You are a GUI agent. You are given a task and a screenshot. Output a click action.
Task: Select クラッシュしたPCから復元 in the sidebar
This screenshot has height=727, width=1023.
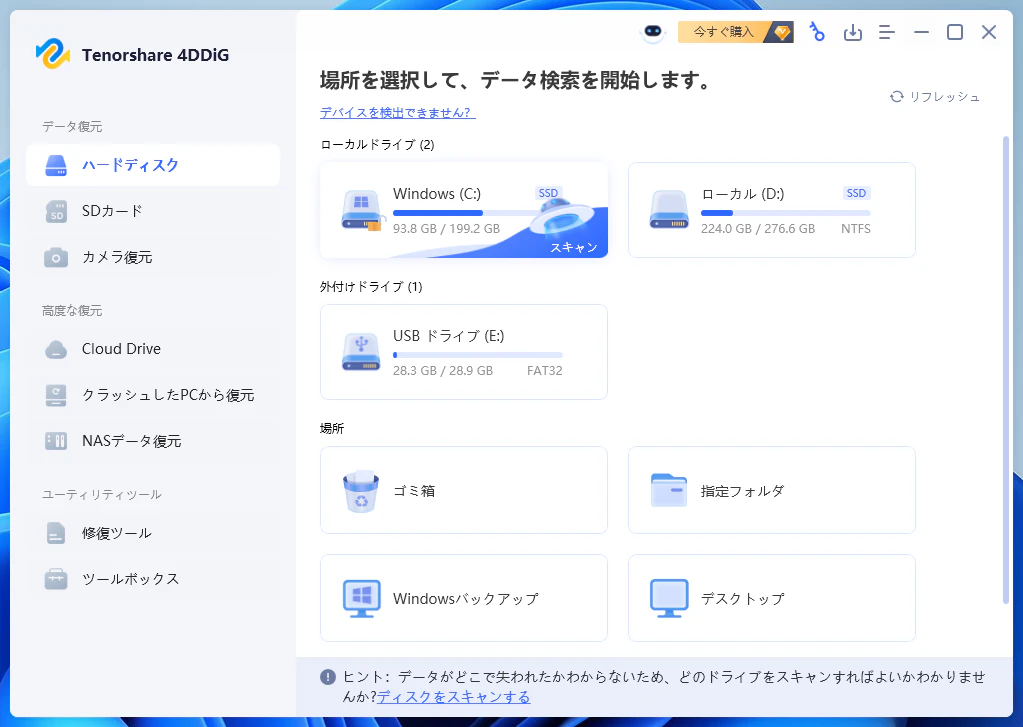[153, 395]
